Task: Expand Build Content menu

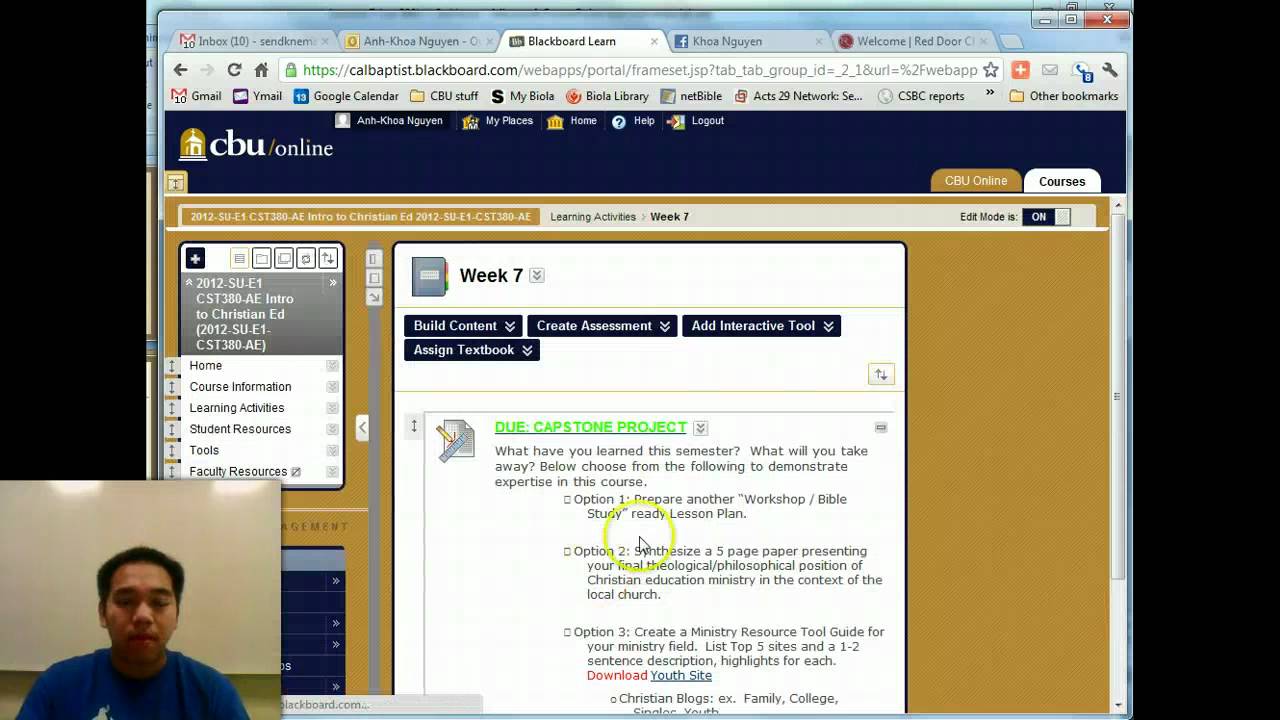Action: point(464,326)
